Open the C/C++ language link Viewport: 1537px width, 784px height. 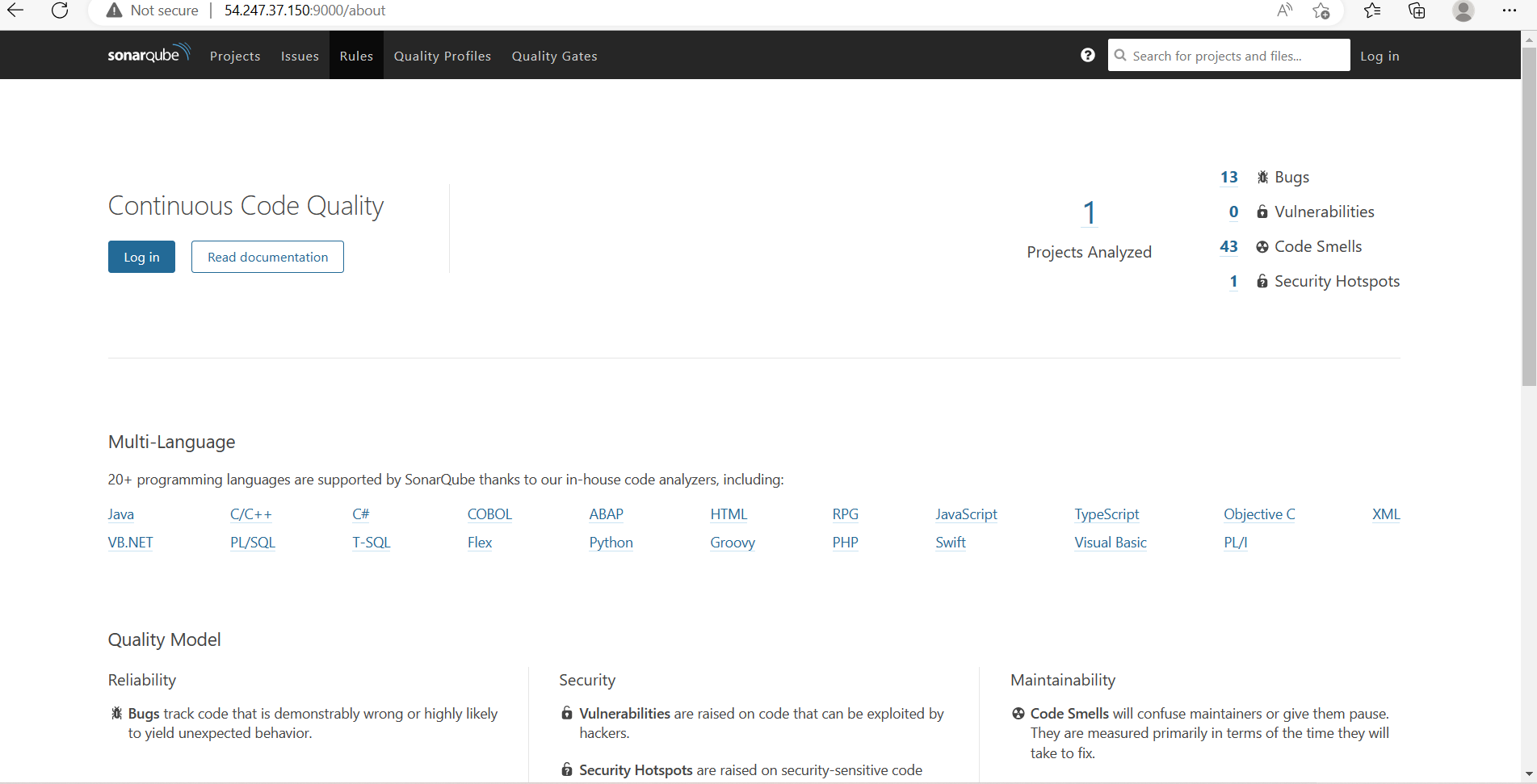tap(251, 514)
